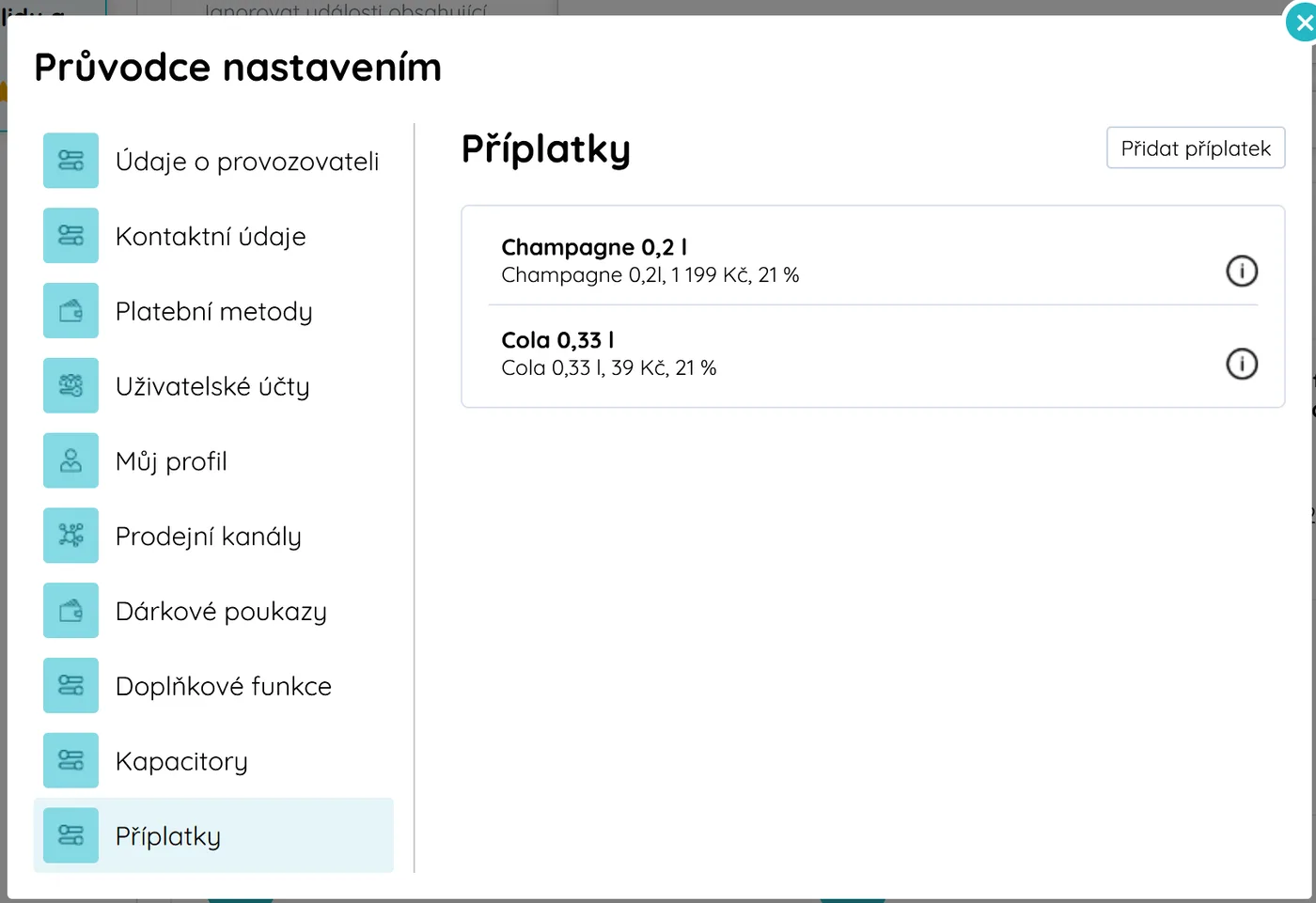Open Prodejní kanály section
Screen dimensions: 1316x903
coord(208,537)
